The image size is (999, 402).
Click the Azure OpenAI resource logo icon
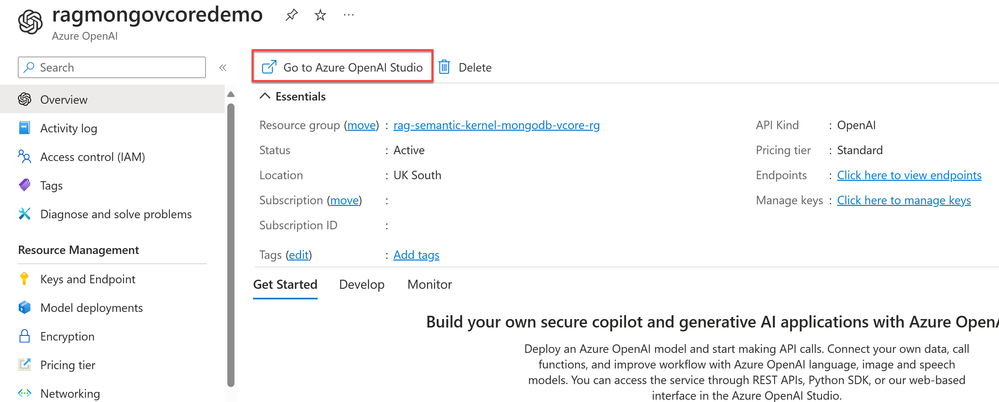click(30, 22)
